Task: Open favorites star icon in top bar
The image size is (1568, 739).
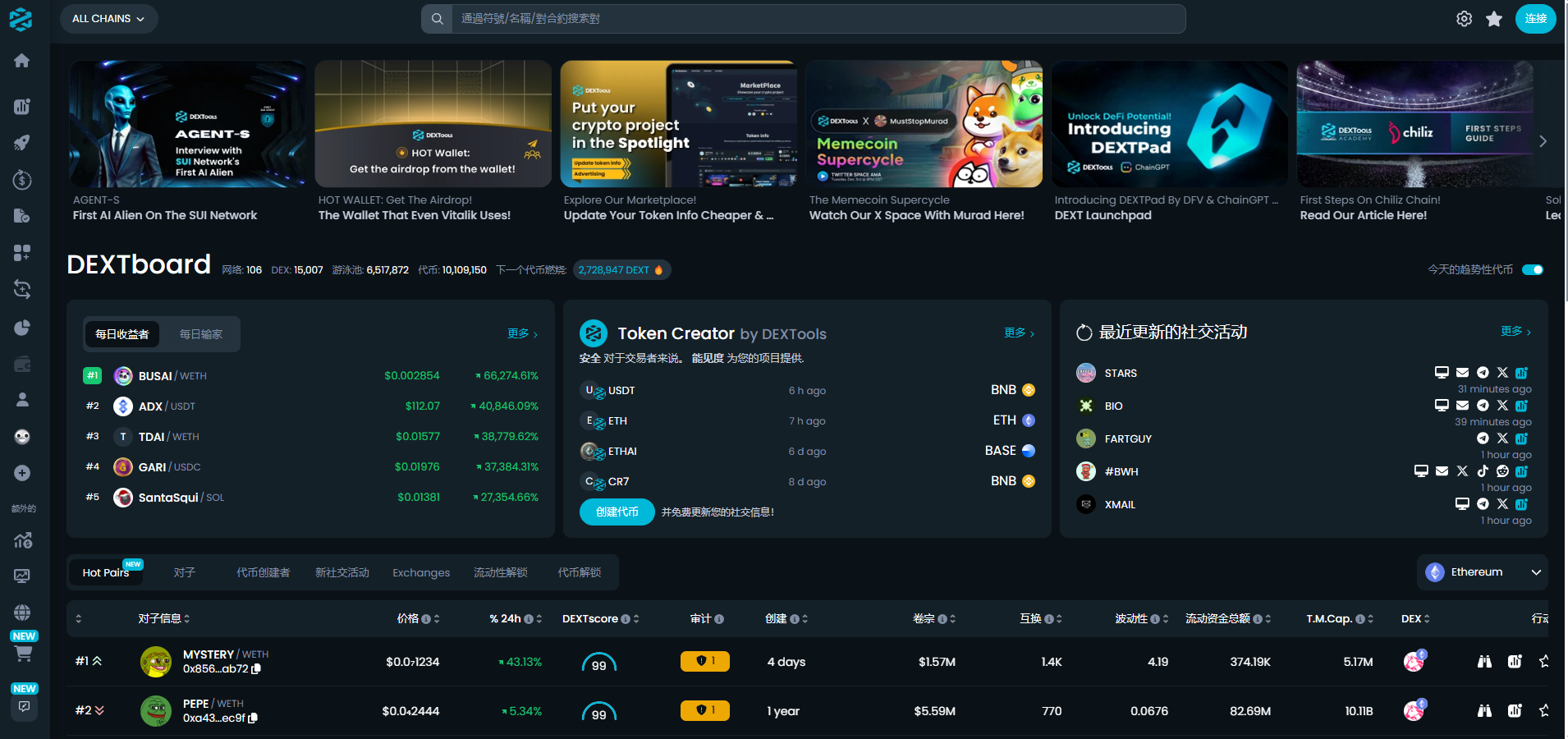Action: (x=1494, y=19)
